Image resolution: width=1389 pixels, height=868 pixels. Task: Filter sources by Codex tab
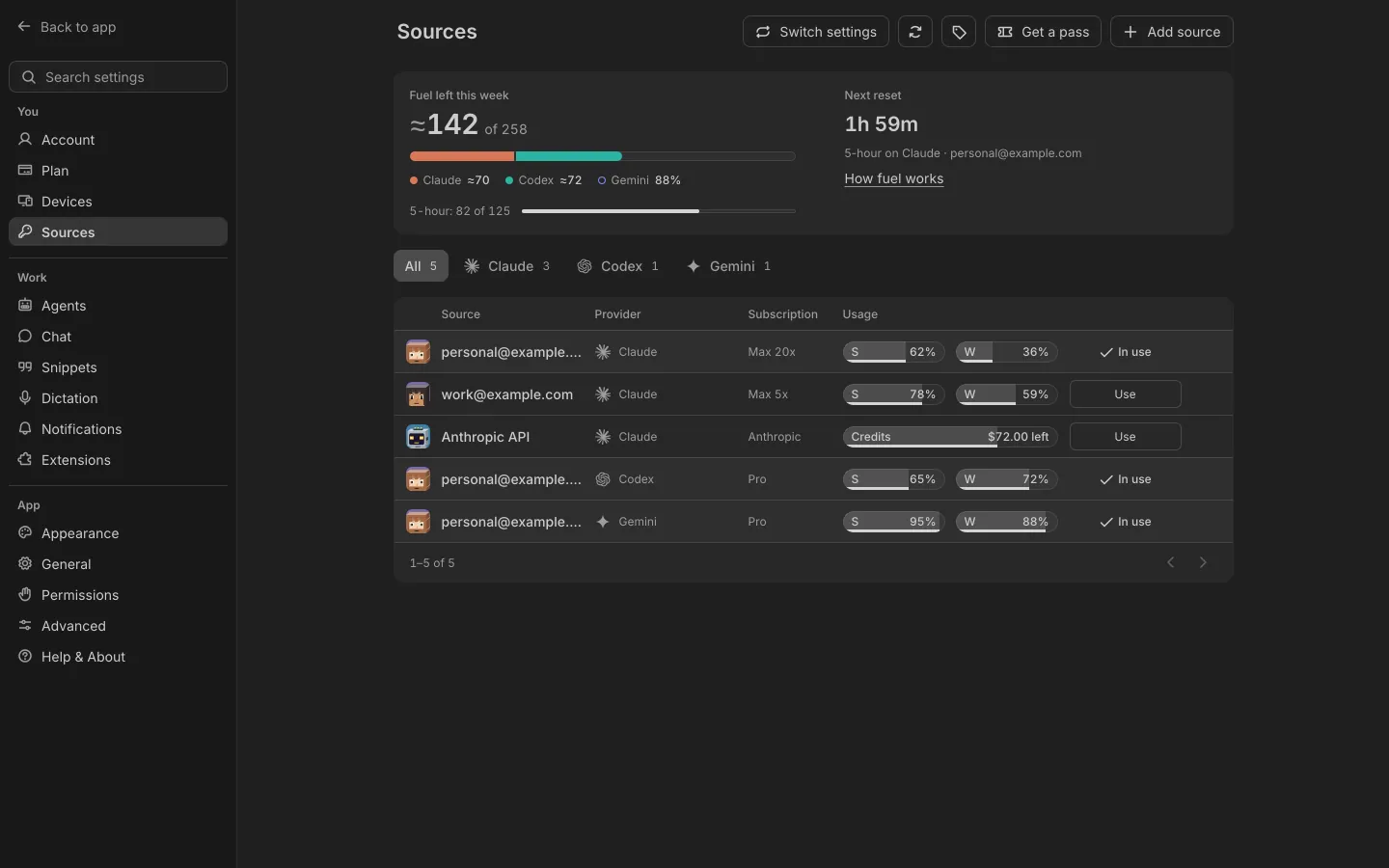click(618, 266)
